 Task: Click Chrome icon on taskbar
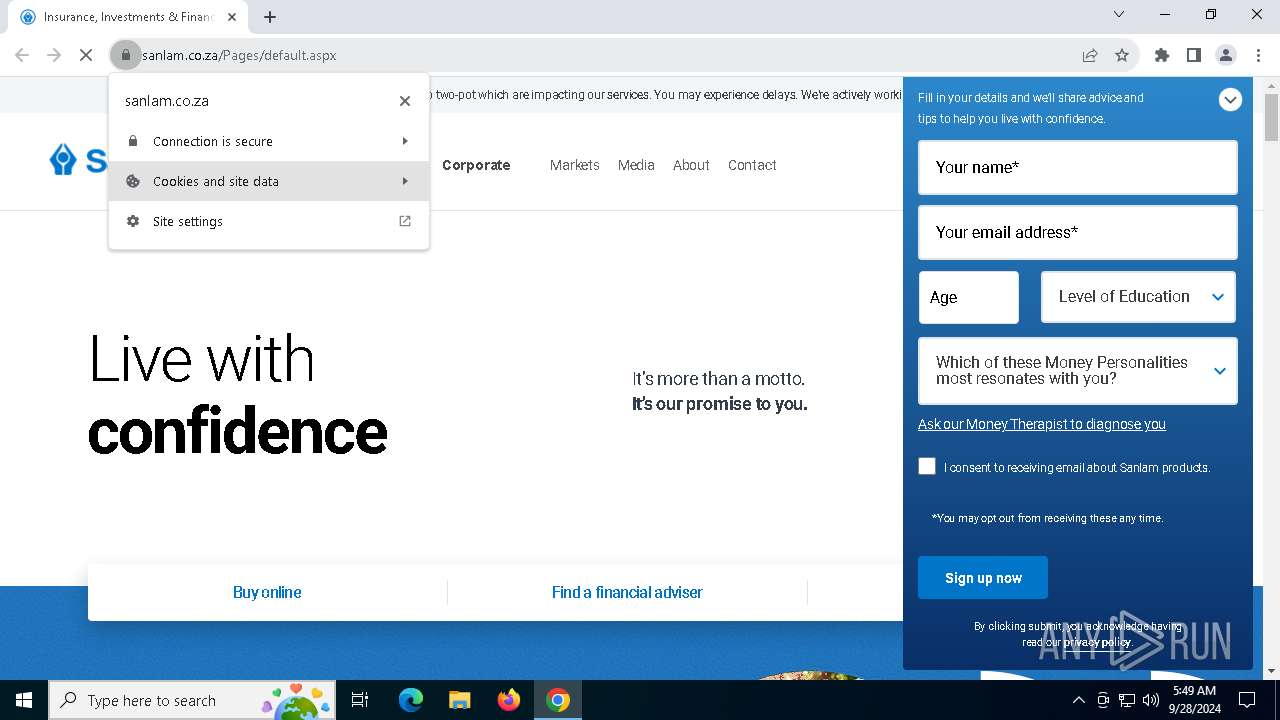558,700
